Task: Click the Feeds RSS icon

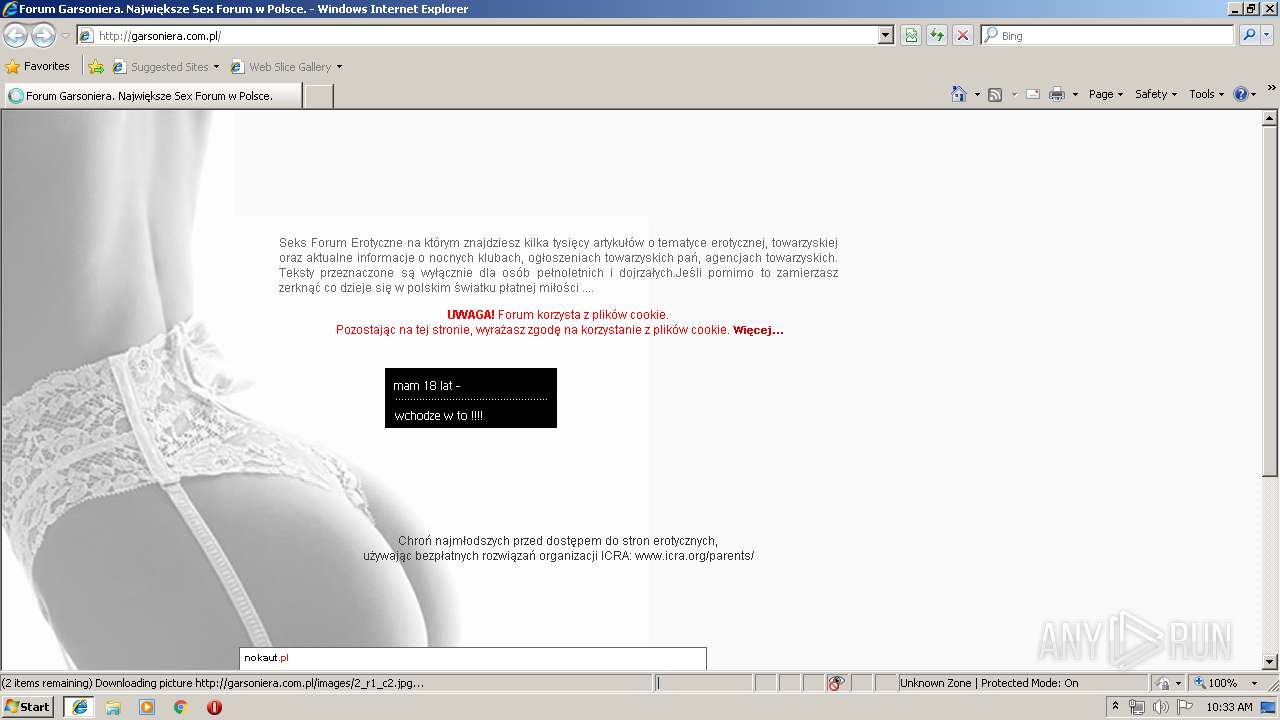Action: point(995,94)
